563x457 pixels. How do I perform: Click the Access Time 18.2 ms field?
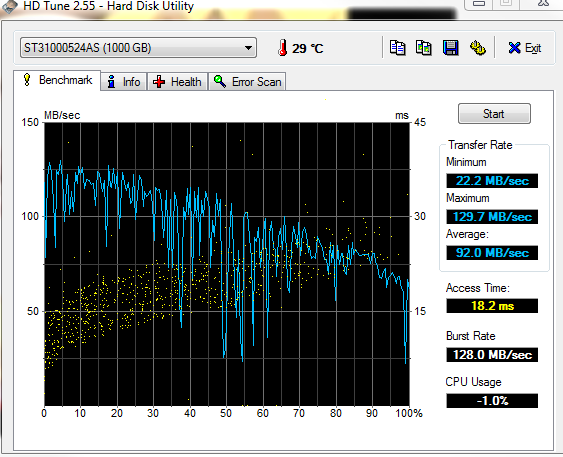click(492, 306)
